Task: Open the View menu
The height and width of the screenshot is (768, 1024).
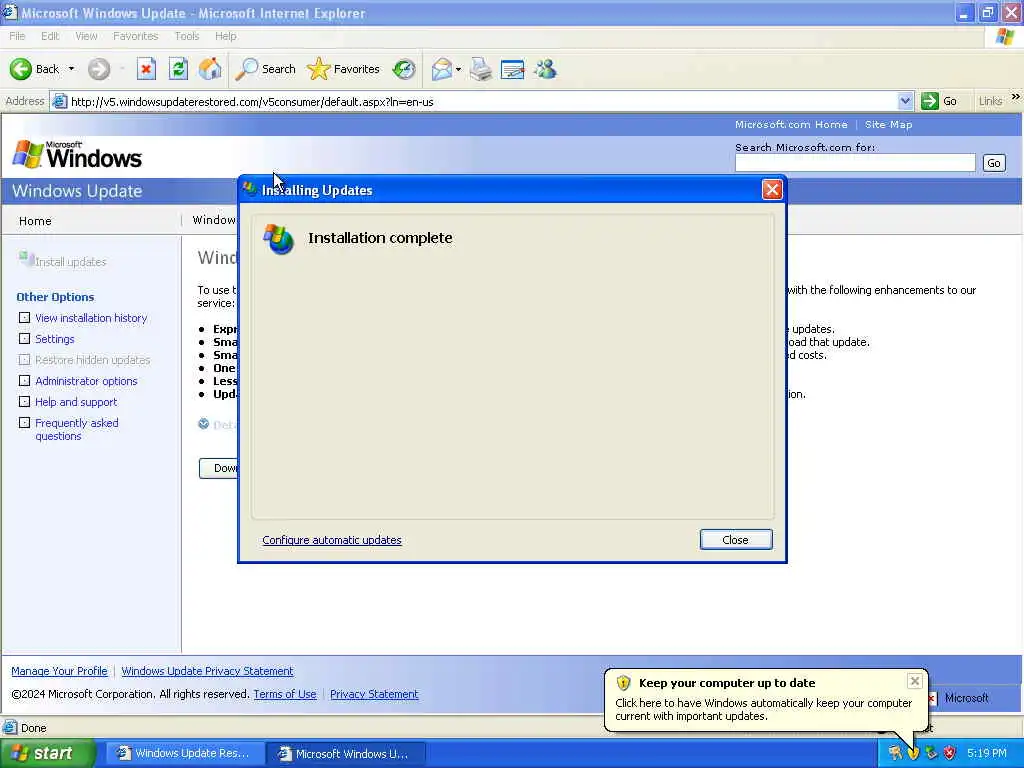Action: click(86, 36)
